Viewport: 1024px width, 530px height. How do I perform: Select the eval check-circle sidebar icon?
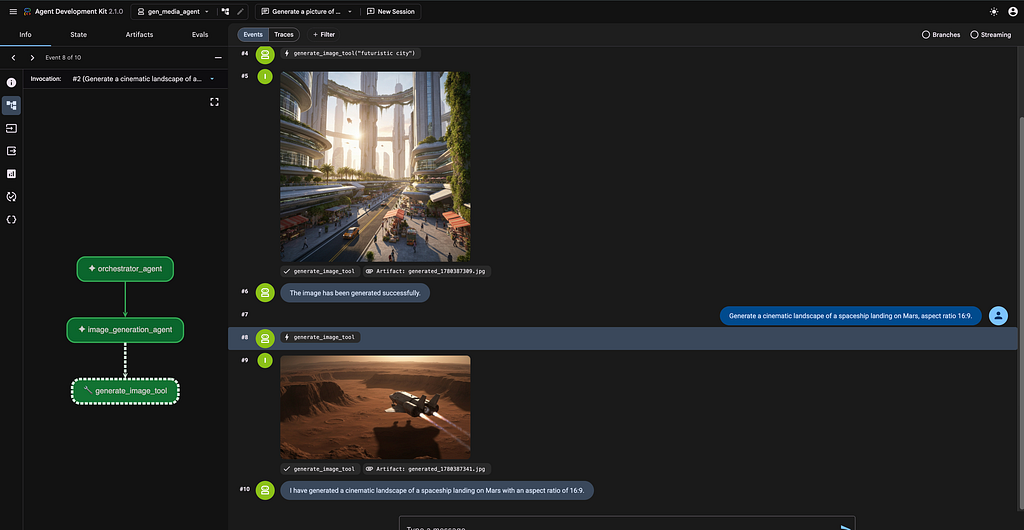click(11, 196)
